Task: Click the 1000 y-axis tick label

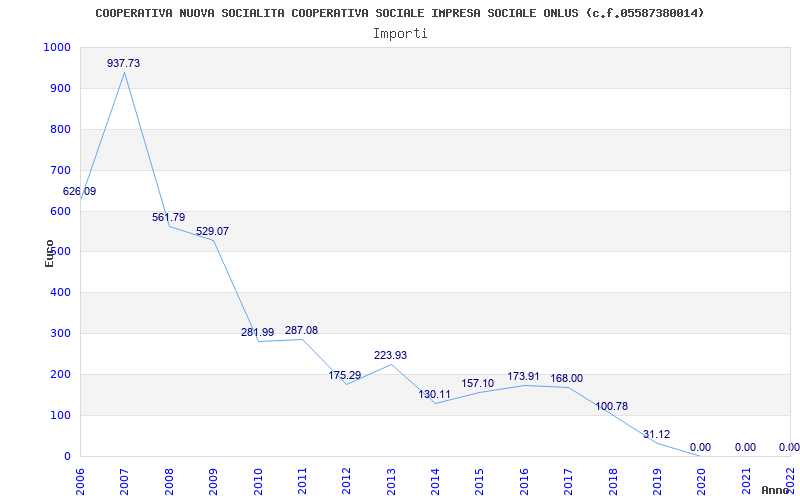Action: [57, 47]
